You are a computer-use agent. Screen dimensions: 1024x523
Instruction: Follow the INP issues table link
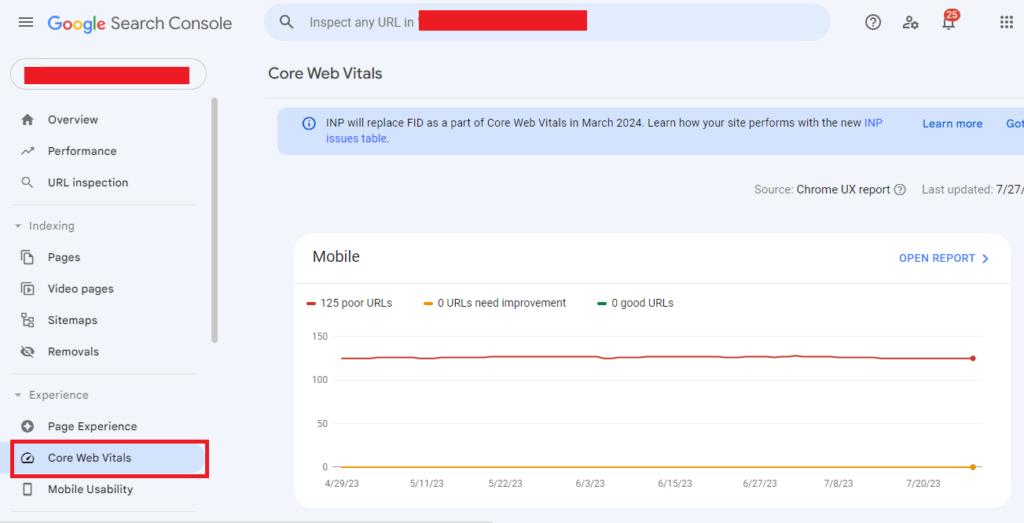click(357, 138)
